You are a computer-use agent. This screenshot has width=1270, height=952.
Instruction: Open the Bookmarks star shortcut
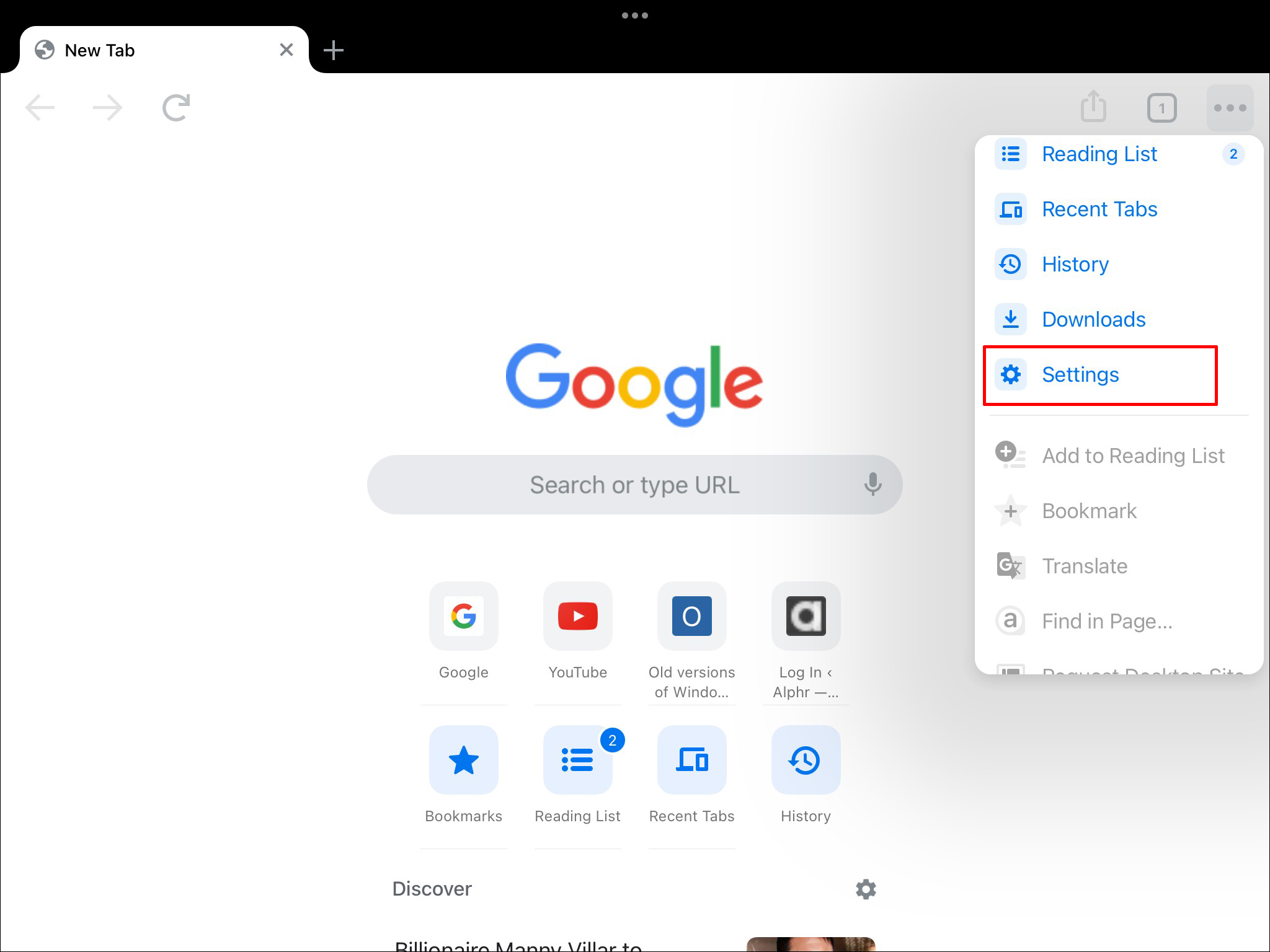tap(463, 760)
